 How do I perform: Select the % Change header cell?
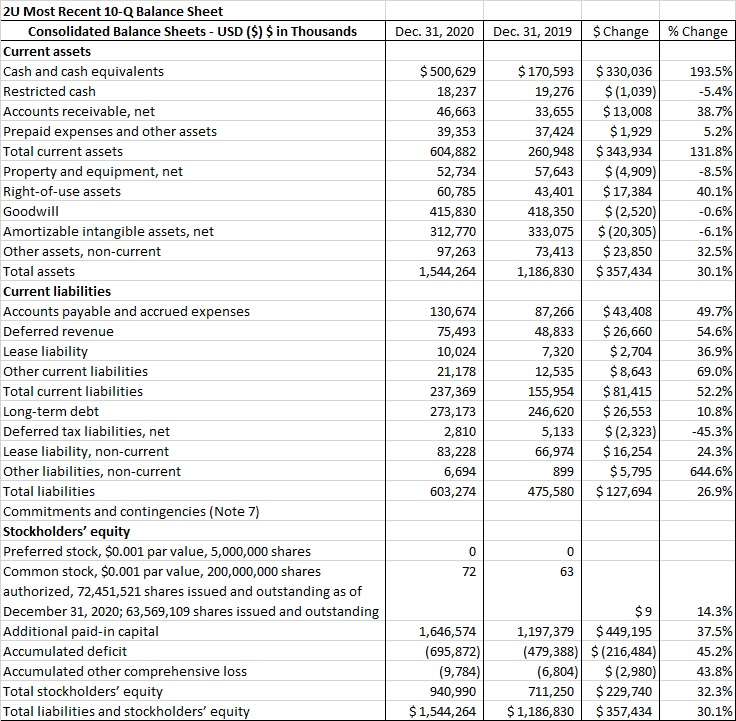(x=698, y=31)
